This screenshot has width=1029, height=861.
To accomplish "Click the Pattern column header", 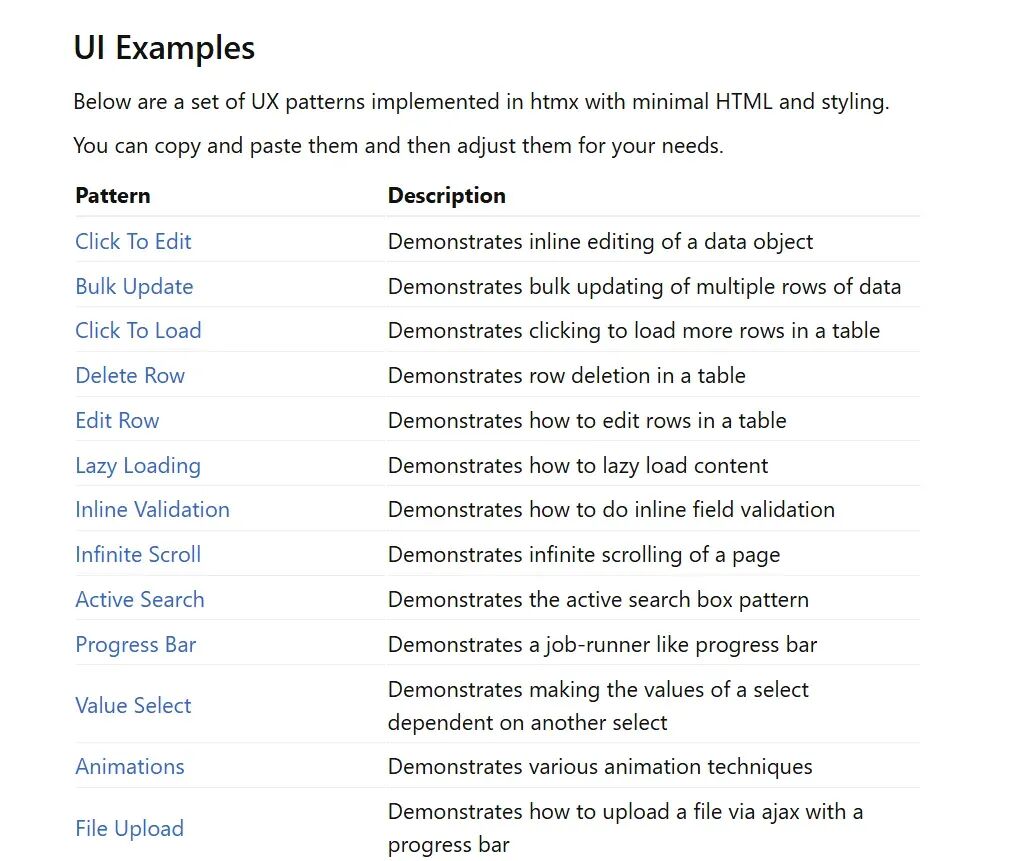I will (113, 196).
